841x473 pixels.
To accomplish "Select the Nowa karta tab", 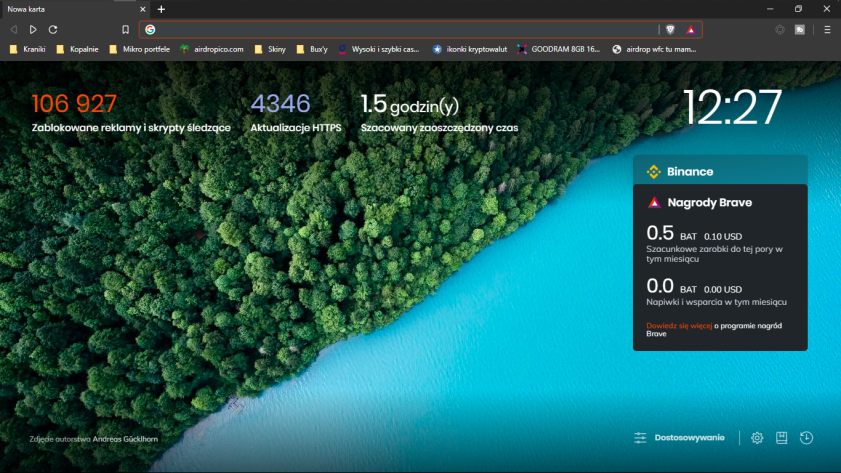I will (x=75, y=9).
